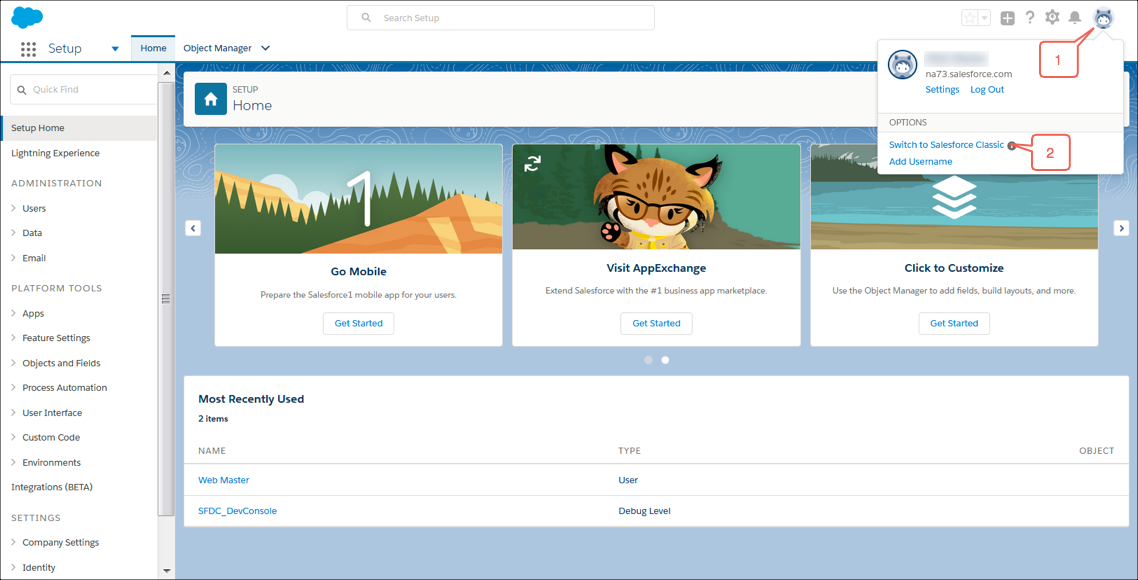Viewport: 1138px width, 580px height.
Task: Expand the Custom Code node
Action: pos(15,438)
